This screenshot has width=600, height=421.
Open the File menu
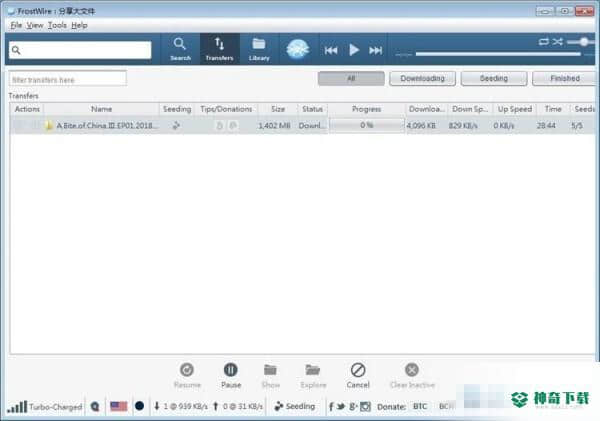pyautogui.click(x=16, y=25)
